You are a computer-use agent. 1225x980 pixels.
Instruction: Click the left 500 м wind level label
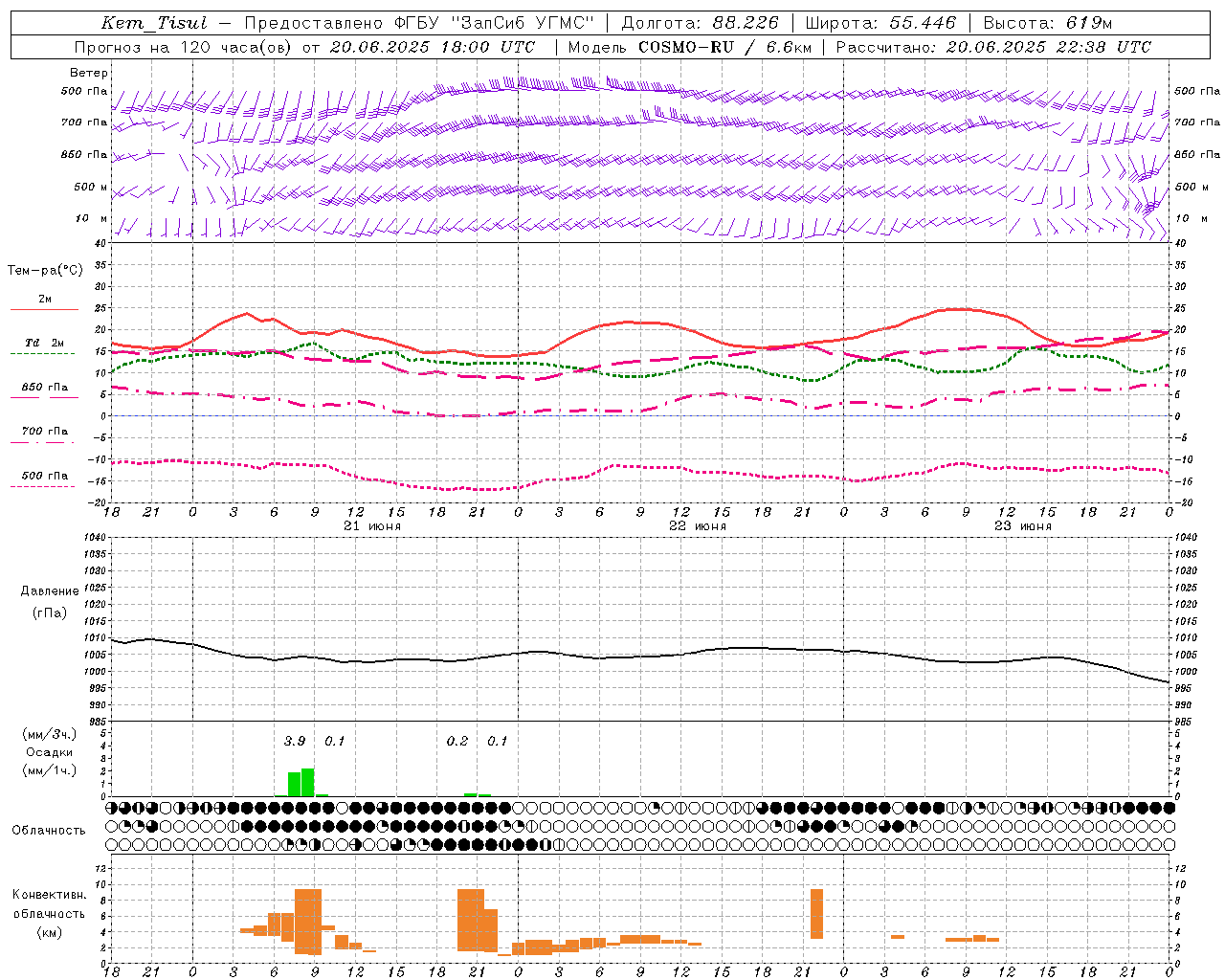coord(91,187)
